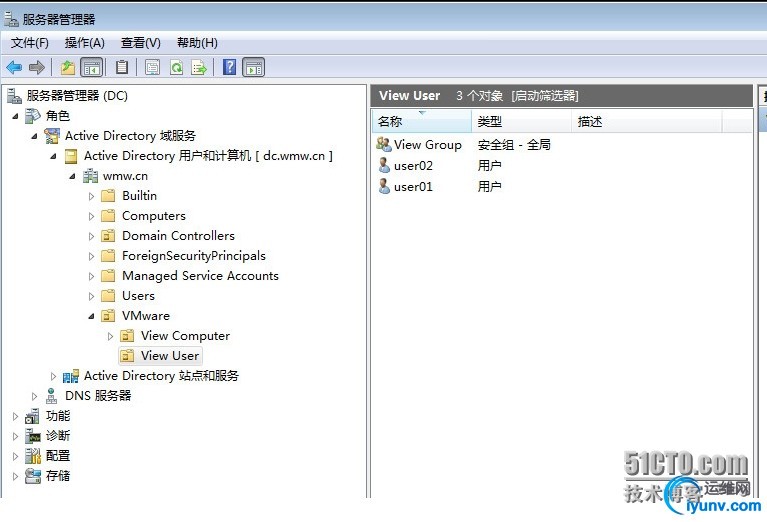Screen dimensions: 767x522
Task: Collapse the 角色 tree node
Action: click(16, 116)
